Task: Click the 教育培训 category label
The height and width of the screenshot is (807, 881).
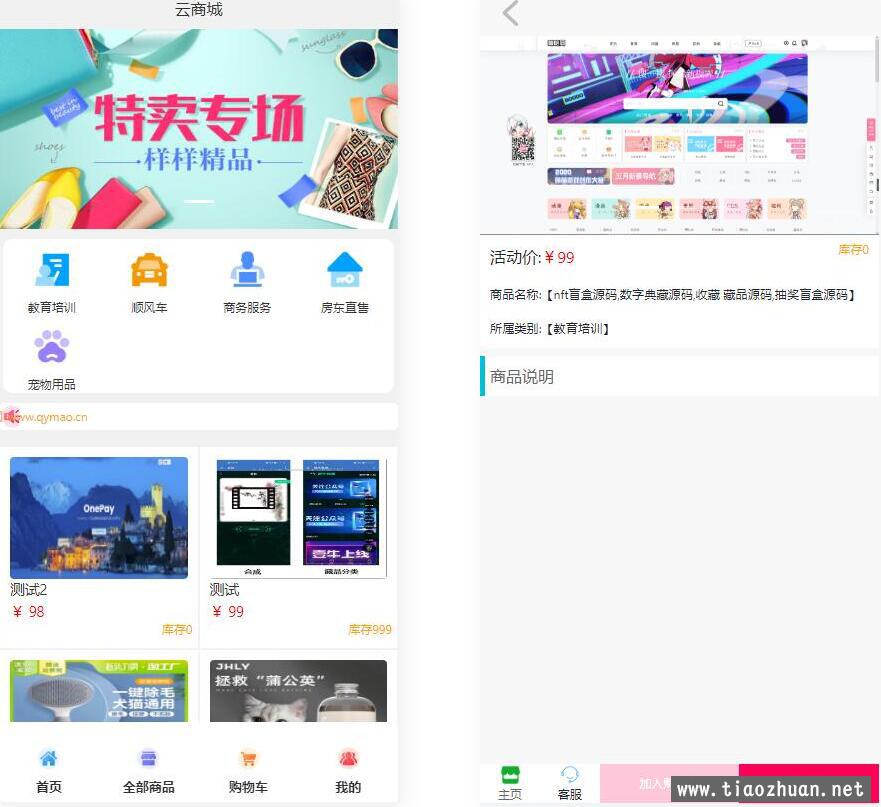Action: pyautogui.click(x=52, y=307)
